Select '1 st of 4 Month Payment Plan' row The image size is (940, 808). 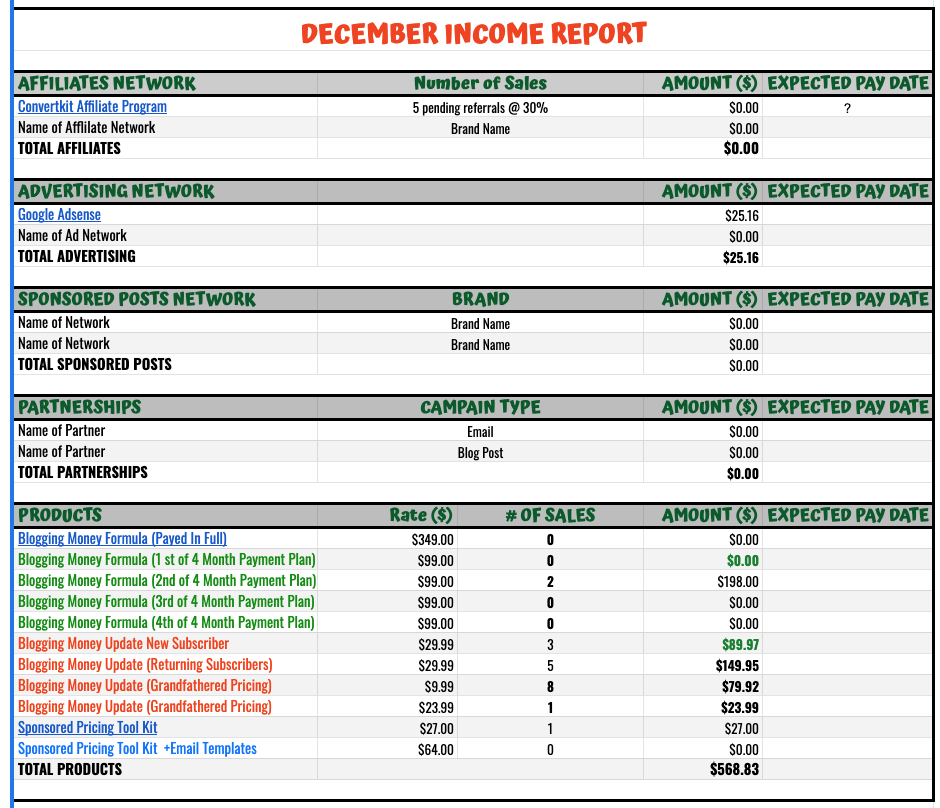(x=167, y=559)
